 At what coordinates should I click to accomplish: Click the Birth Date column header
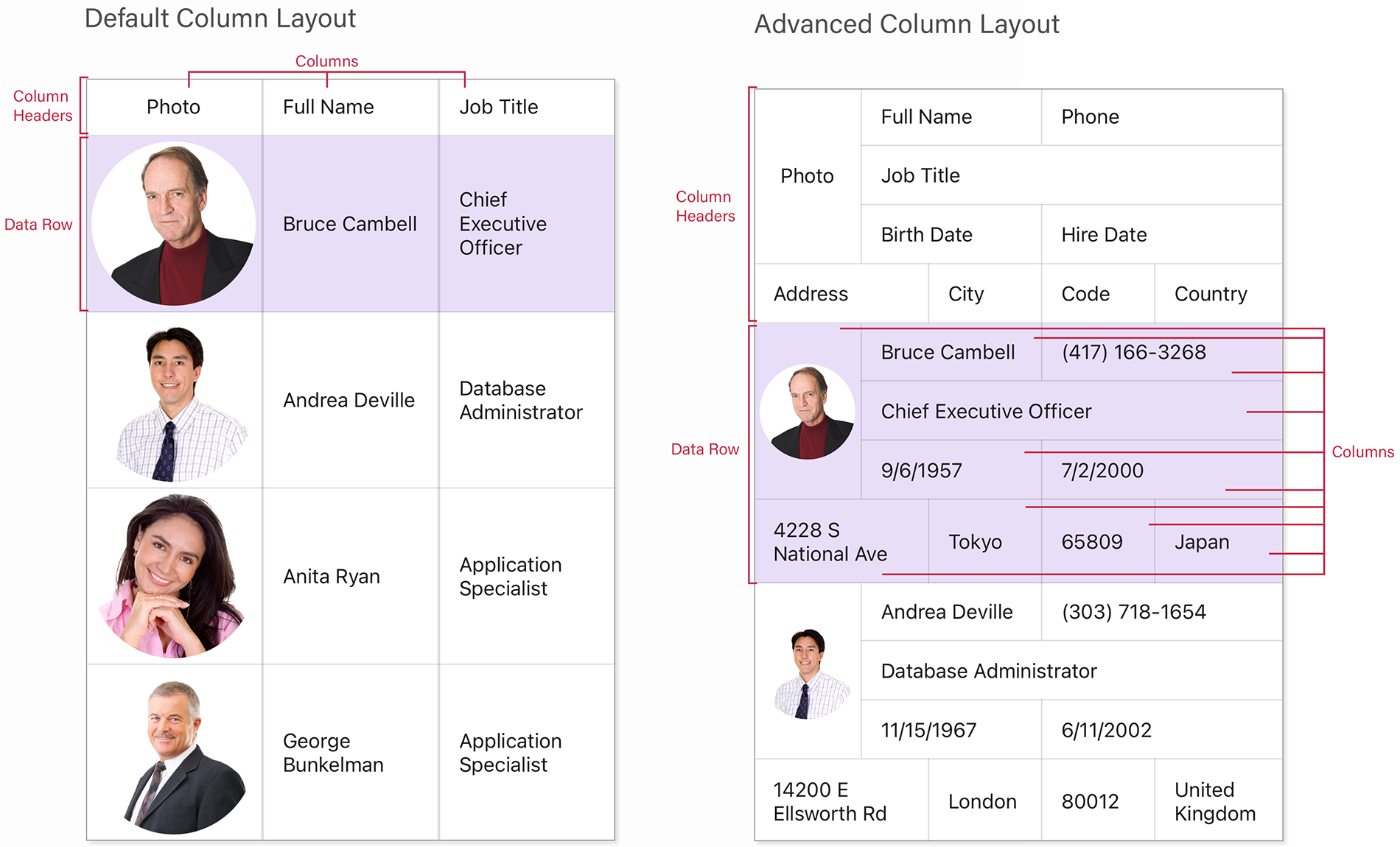pos(926,235)
